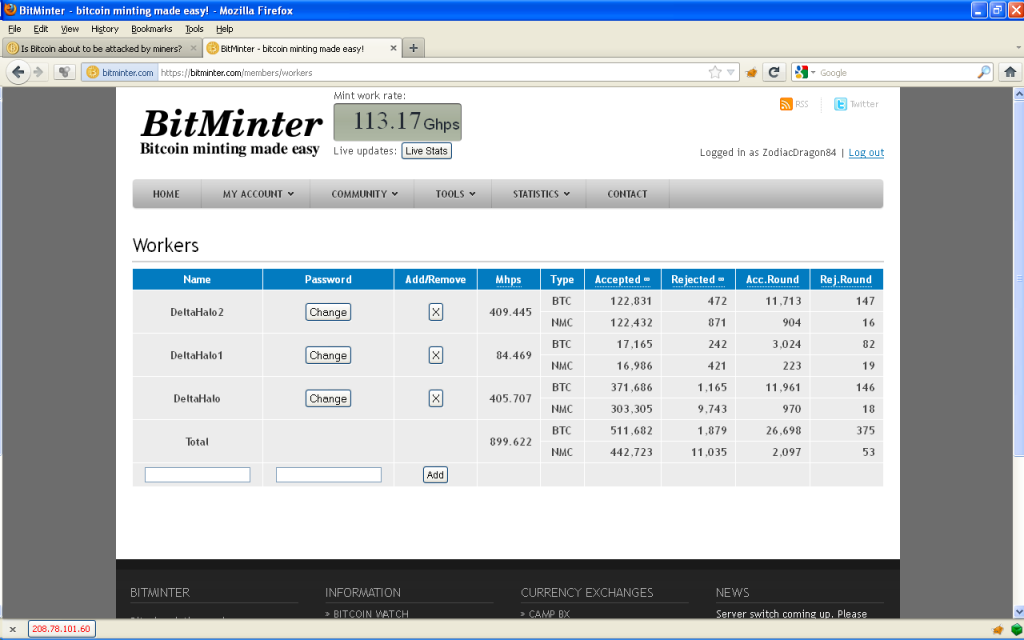Open the Bookmarks menu
The image size is (1024, 640).
[x=152, y=29]
